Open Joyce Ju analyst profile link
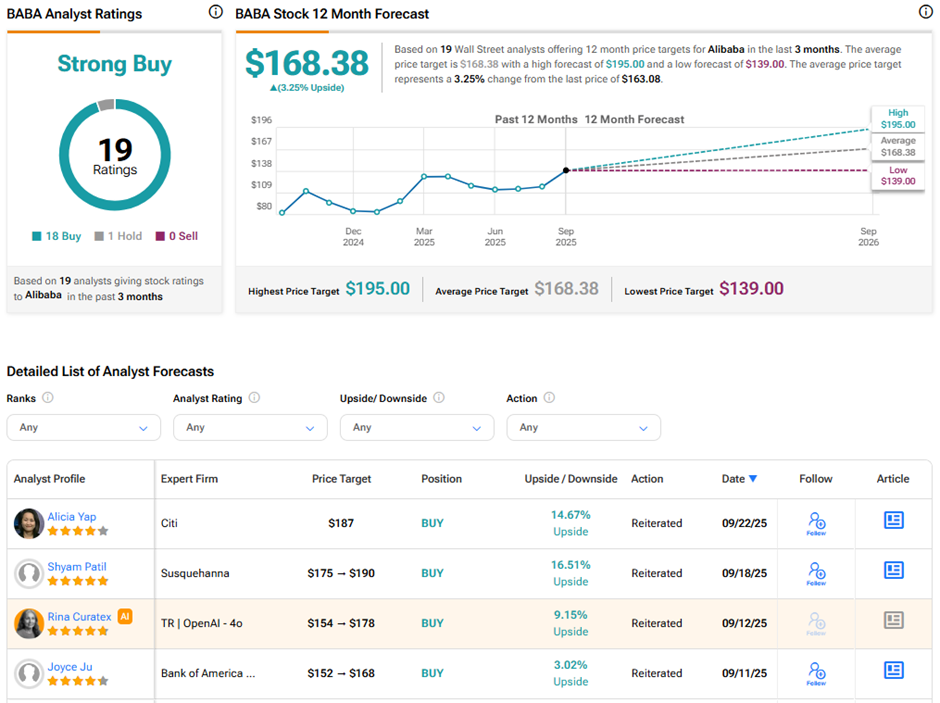Screen dimensions: 940x703 click(70, 666)
